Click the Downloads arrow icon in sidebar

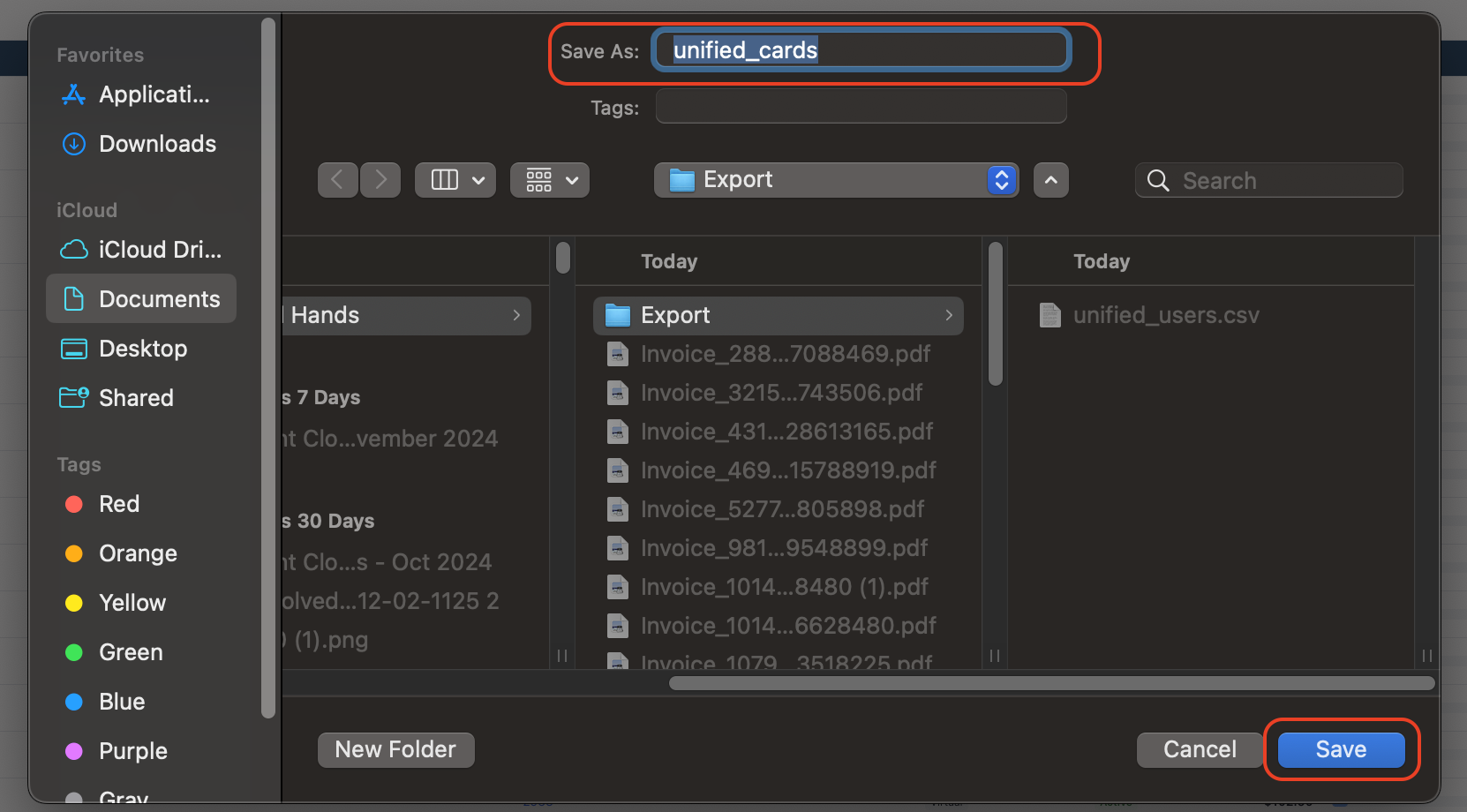74,144
